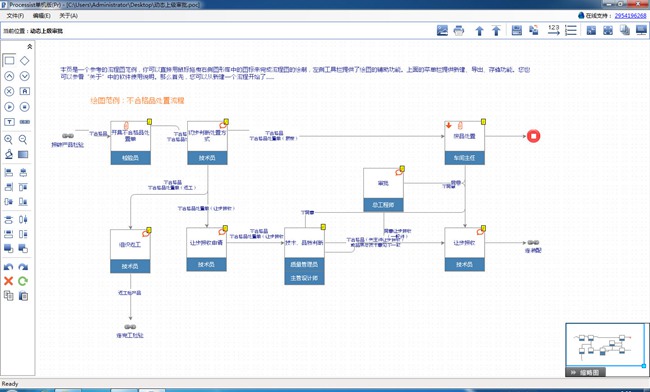
Task: Click the plain up arrow toolbar icon
Action: coord(479,31)
